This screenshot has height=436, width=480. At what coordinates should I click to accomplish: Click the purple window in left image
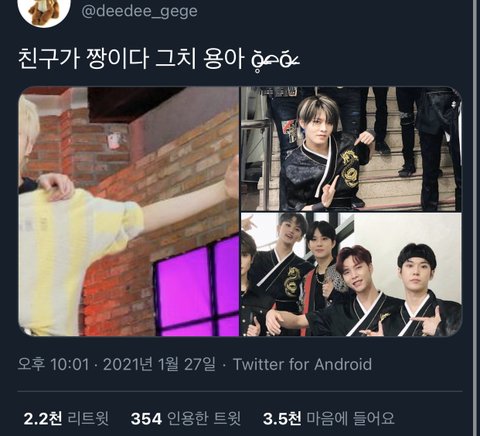(x=197, y=287)
